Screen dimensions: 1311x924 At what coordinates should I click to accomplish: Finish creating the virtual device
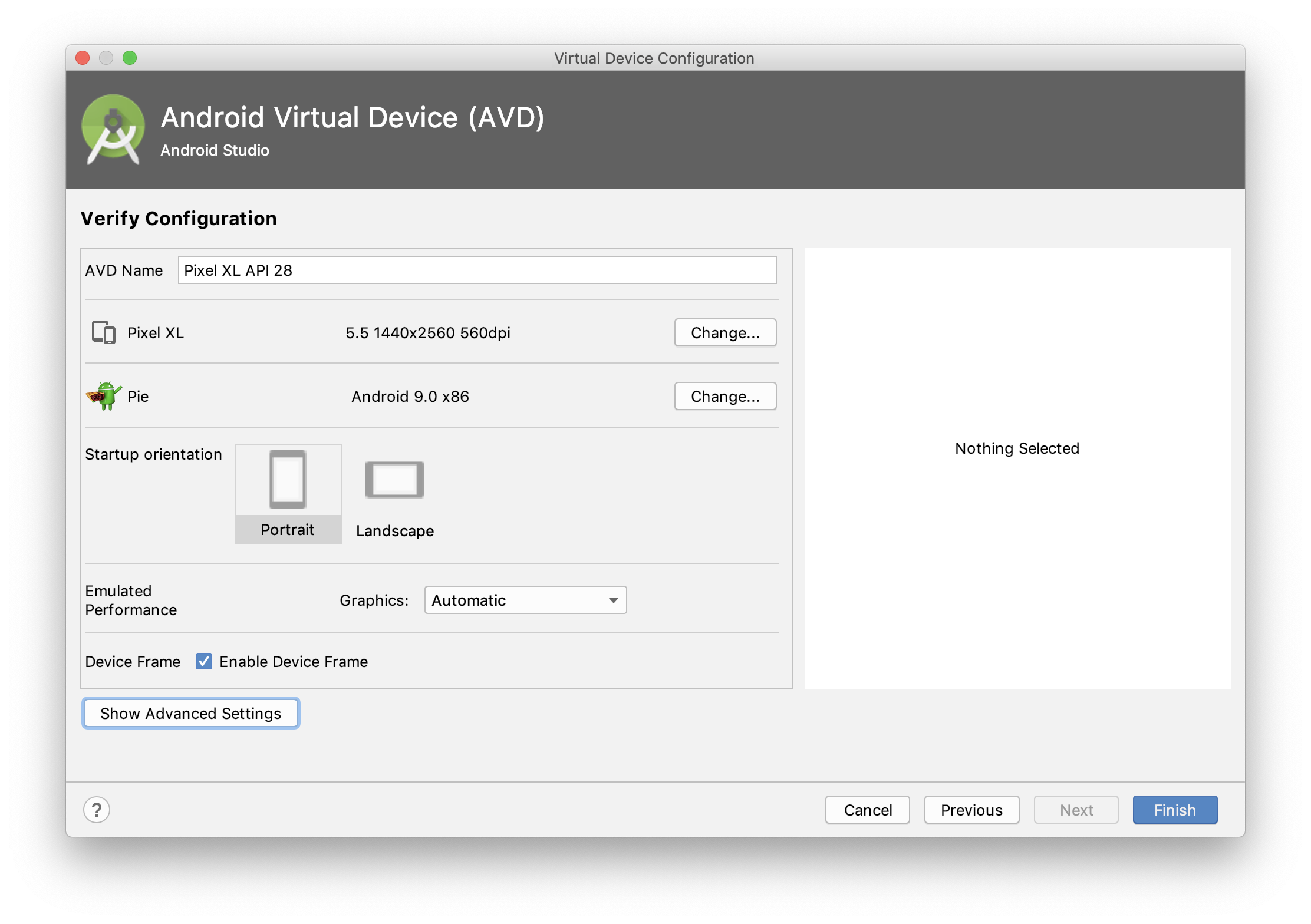pyautogui.click(x=1175, y=810)
